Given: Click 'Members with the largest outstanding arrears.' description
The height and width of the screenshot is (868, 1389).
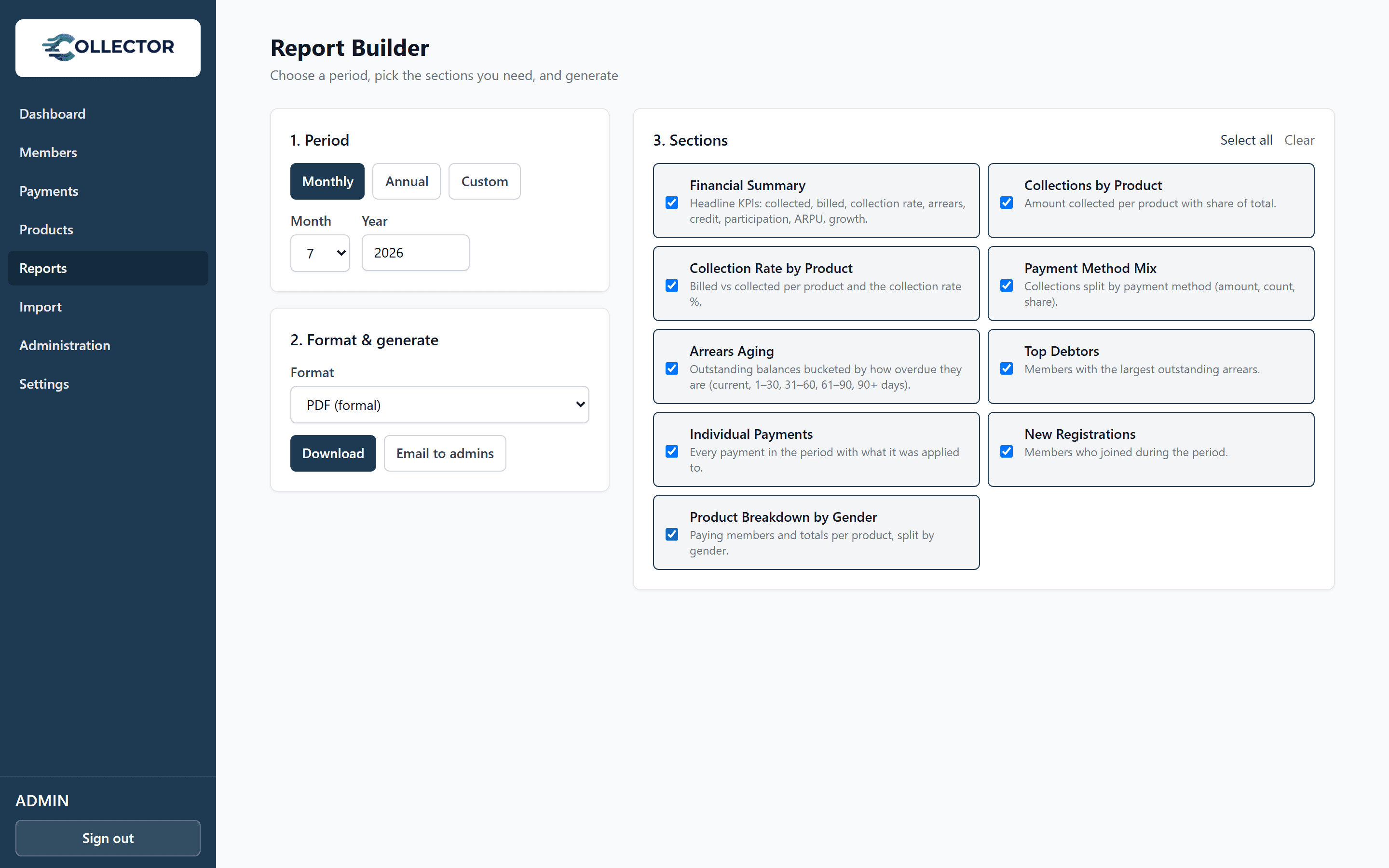Looking at the screenshot, I should click(1142, 369).
